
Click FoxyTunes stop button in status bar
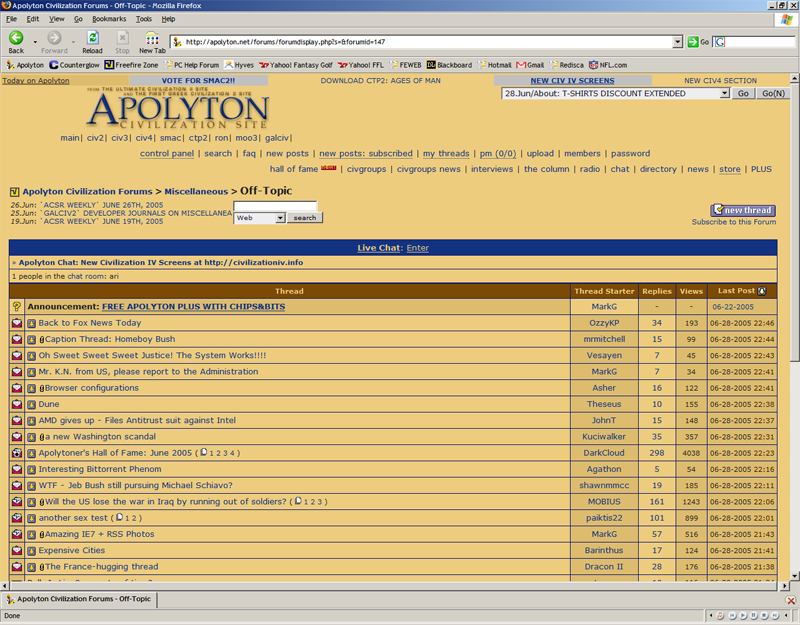click(764, 615)
